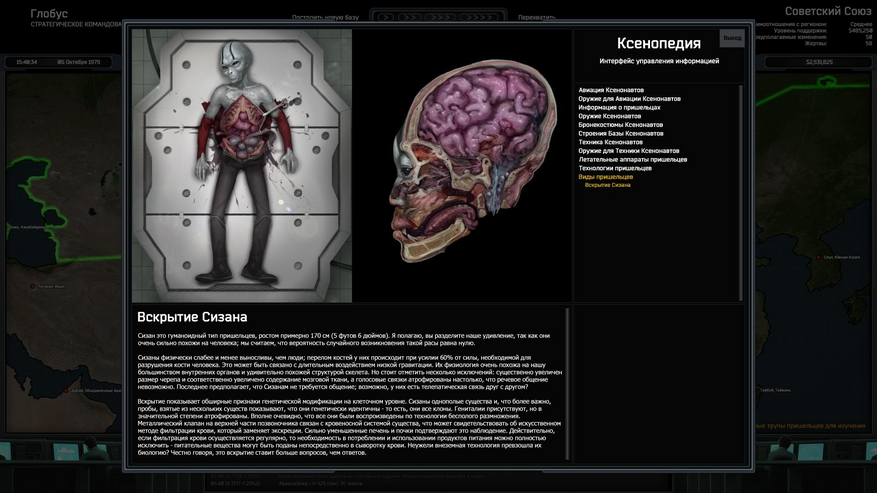Click the article text scrollbar
Viewport: 877px width, 493px height.
[568, 383]
